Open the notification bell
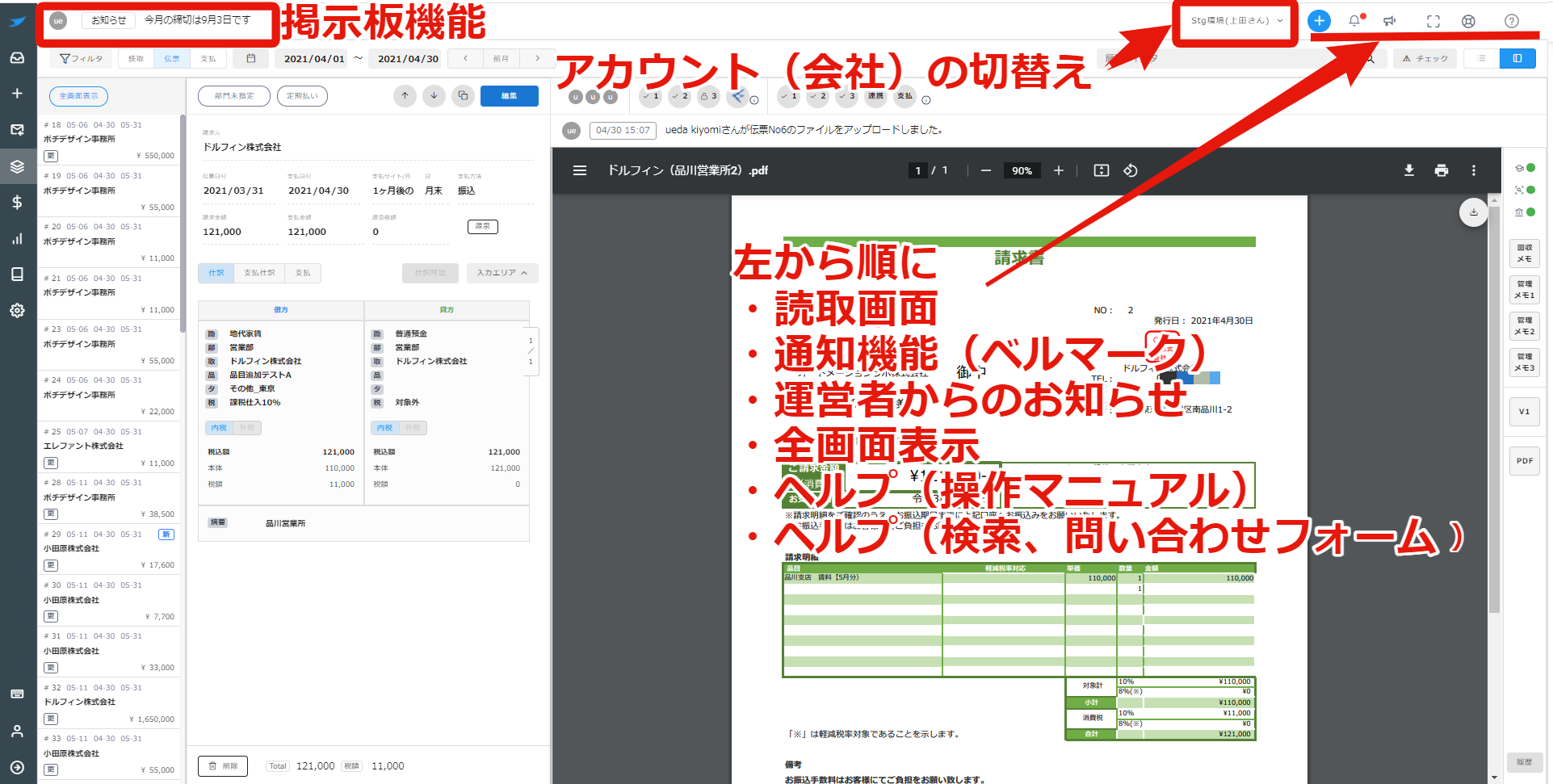 pyautogui.click(x=1355, y=21)
